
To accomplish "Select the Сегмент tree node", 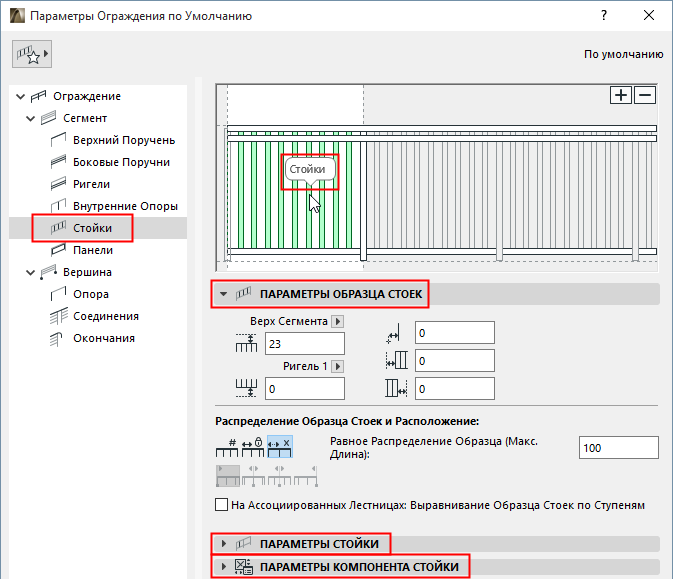I will click(x=85, y=118).
